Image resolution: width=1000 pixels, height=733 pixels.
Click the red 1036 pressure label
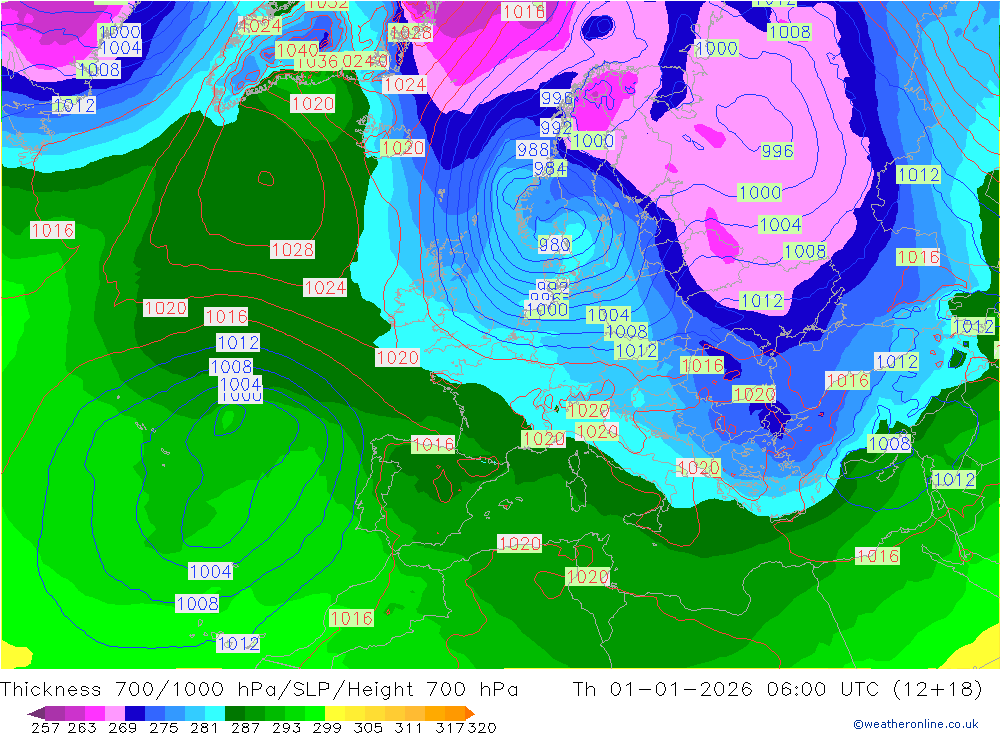coord(317,61)
